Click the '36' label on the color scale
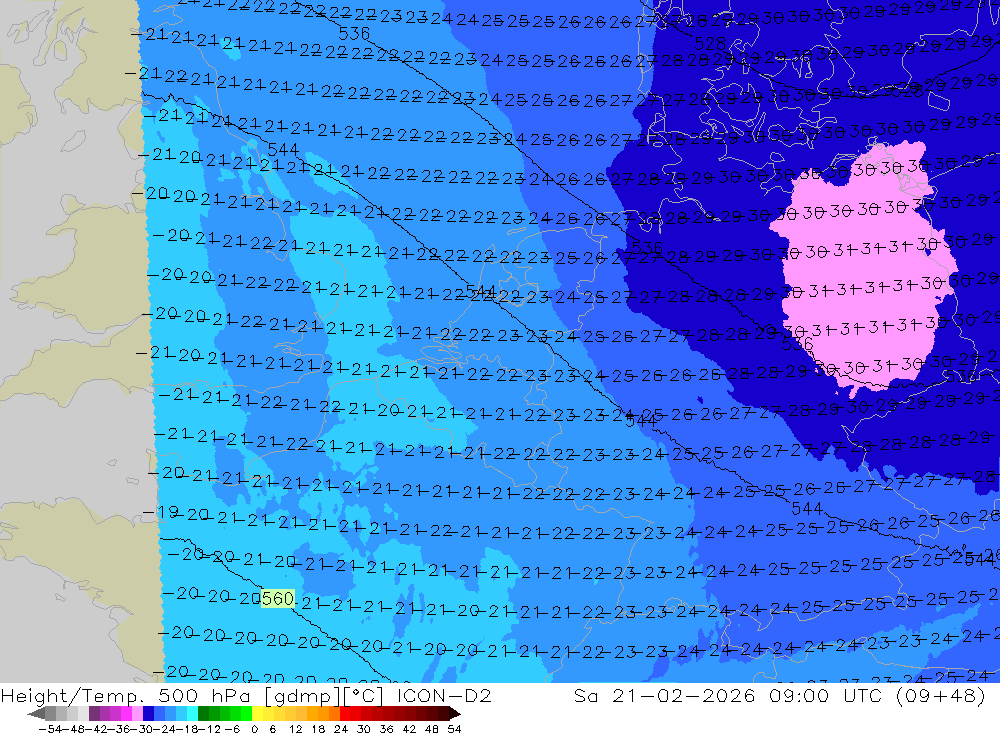The image size is (1000, 733). [x=386, y=729]
